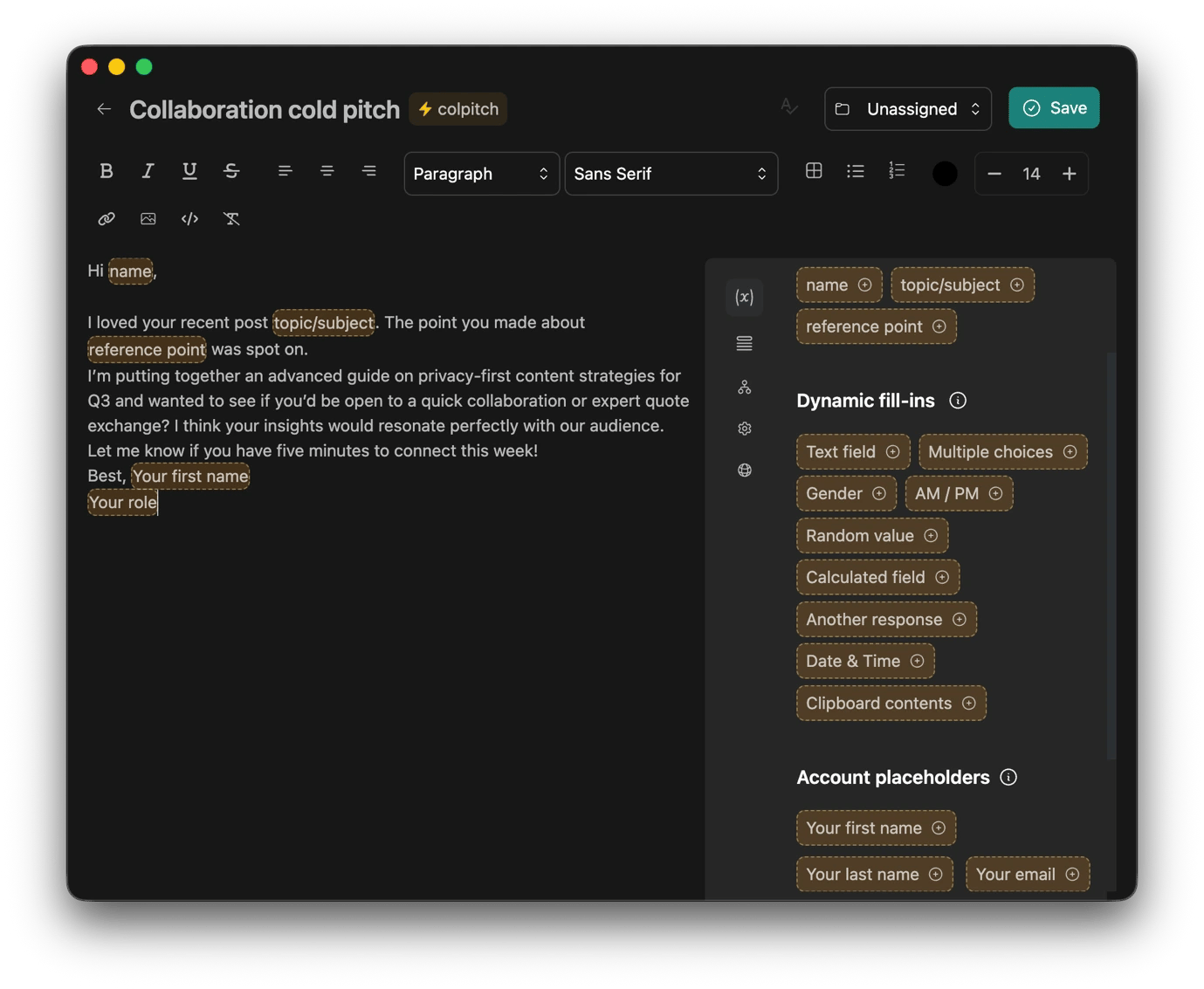Click the name tag in the greeting
This screenshot has width=1204, height=989.
pyautogui.click(x=131, y=271)
